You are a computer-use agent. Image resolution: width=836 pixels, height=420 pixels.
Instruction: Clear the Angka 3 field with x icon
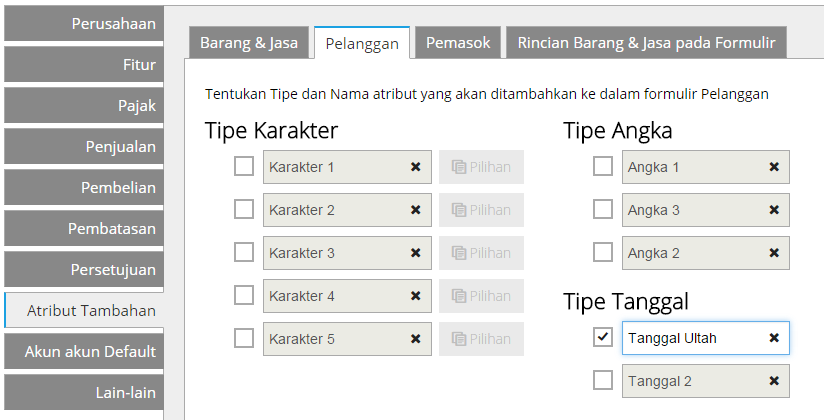774,209
